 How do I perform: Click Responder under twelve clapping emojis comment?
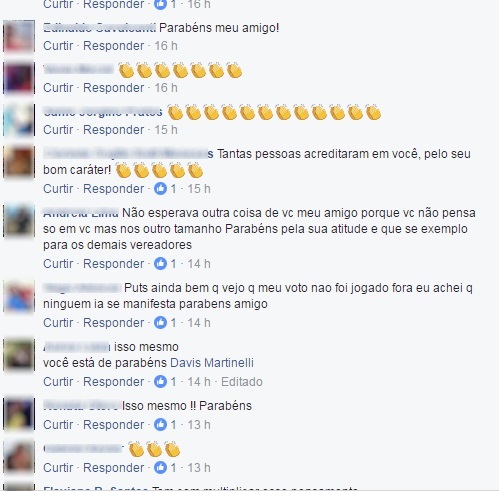[x=114, y=130]
